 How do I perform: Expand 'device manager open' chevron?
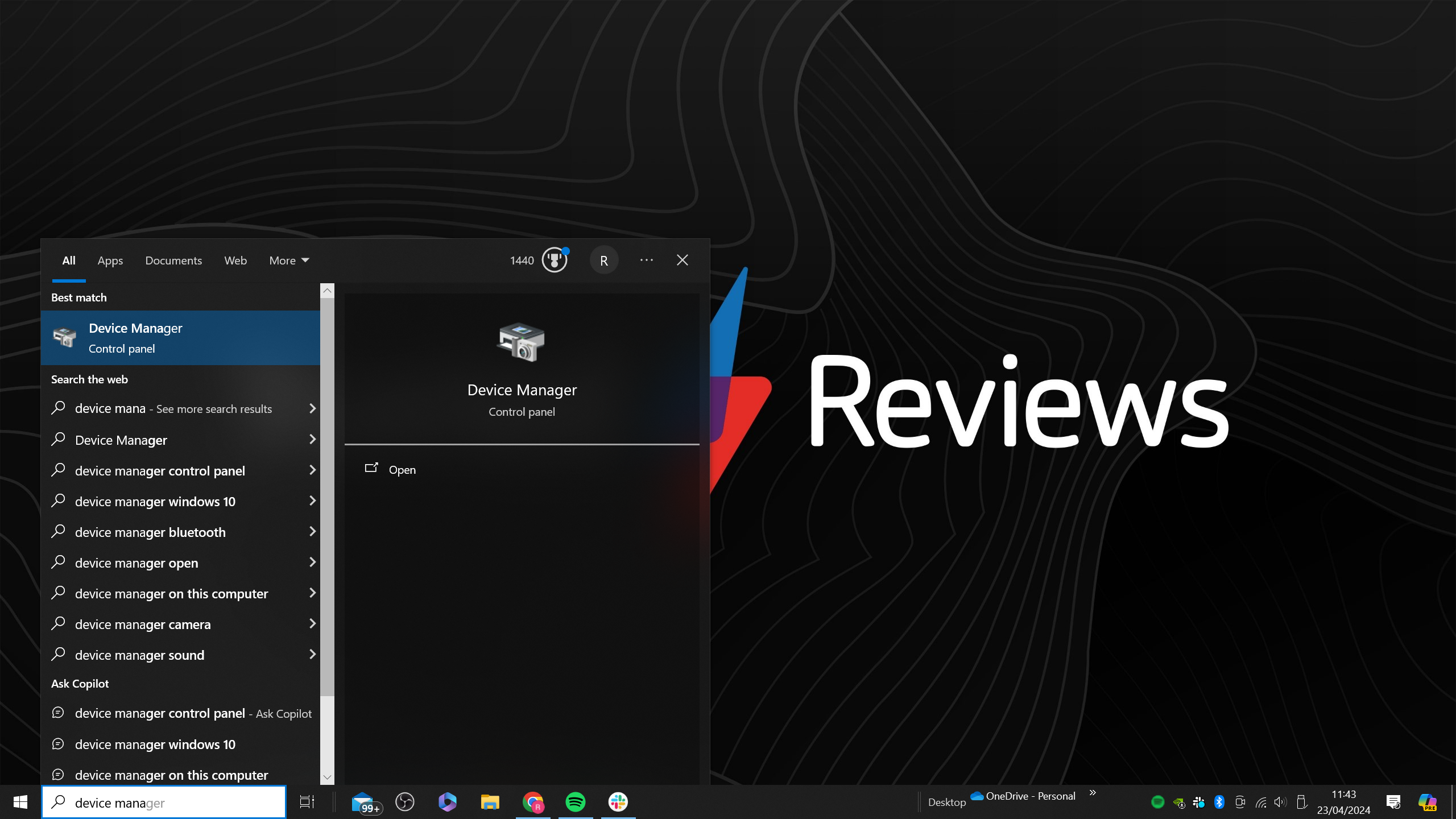click(x=312, y=562)
